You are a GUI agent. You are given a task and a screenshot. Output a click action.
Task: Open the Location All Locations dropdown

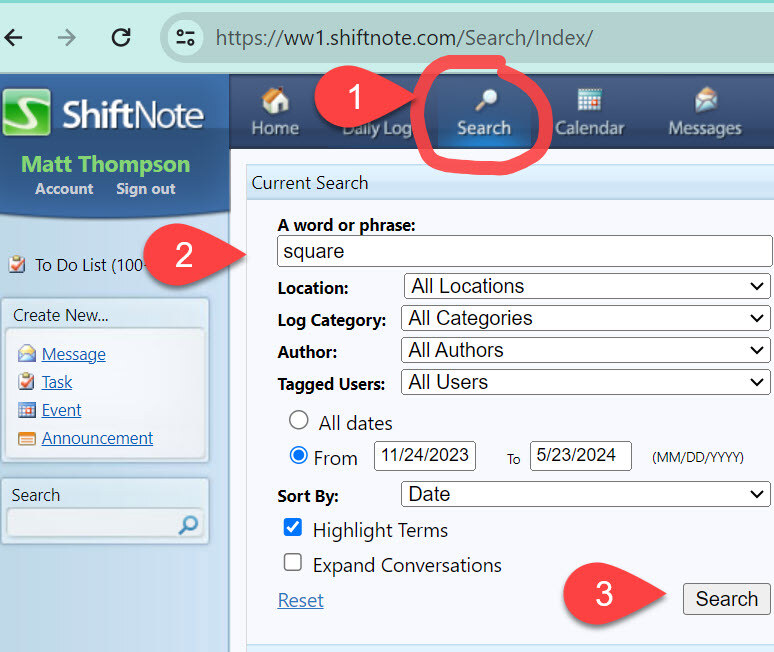tap(587, 286)
